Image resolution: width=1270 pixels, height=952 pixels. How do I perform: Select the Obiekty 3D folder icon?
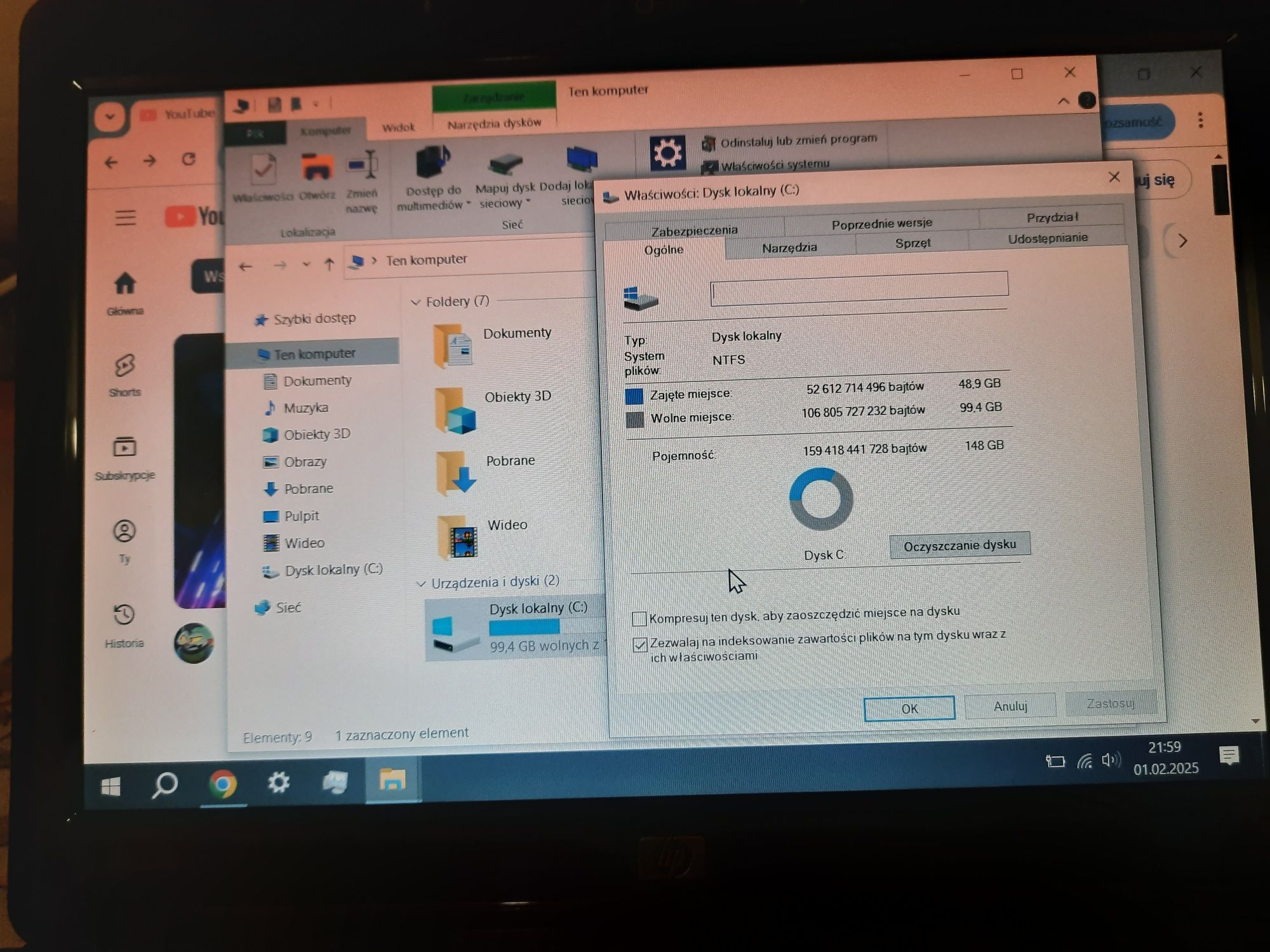click(x=455, y=410)
